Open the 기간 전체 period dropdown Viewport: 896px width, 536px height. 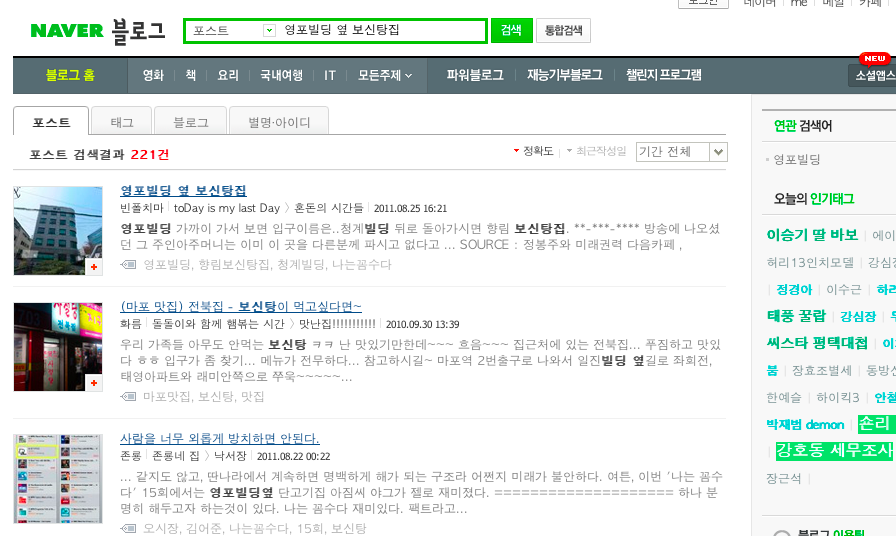point(681,152)
